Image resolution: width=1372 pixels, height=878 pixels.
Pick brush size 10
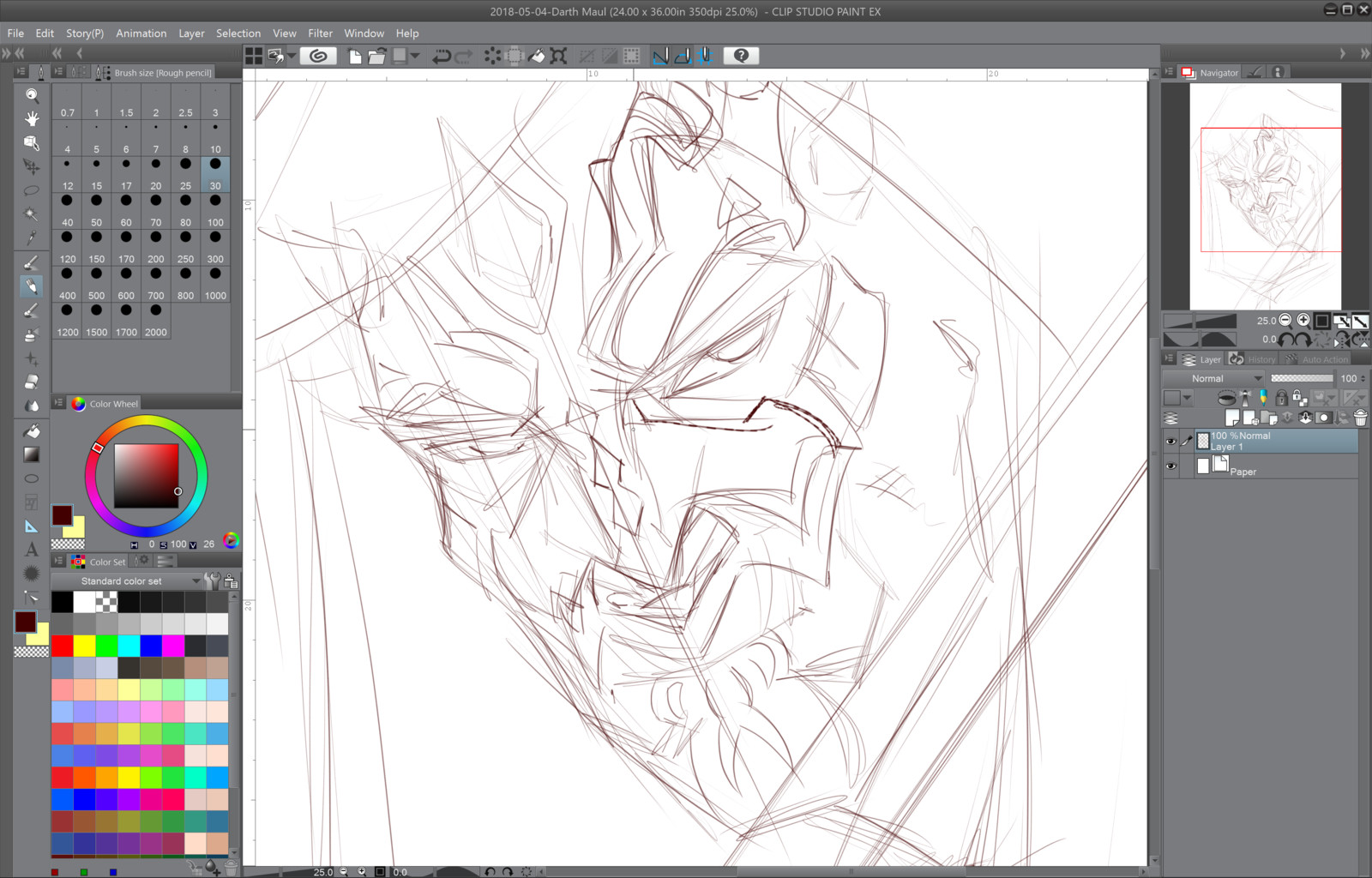[x=215, y=138]
